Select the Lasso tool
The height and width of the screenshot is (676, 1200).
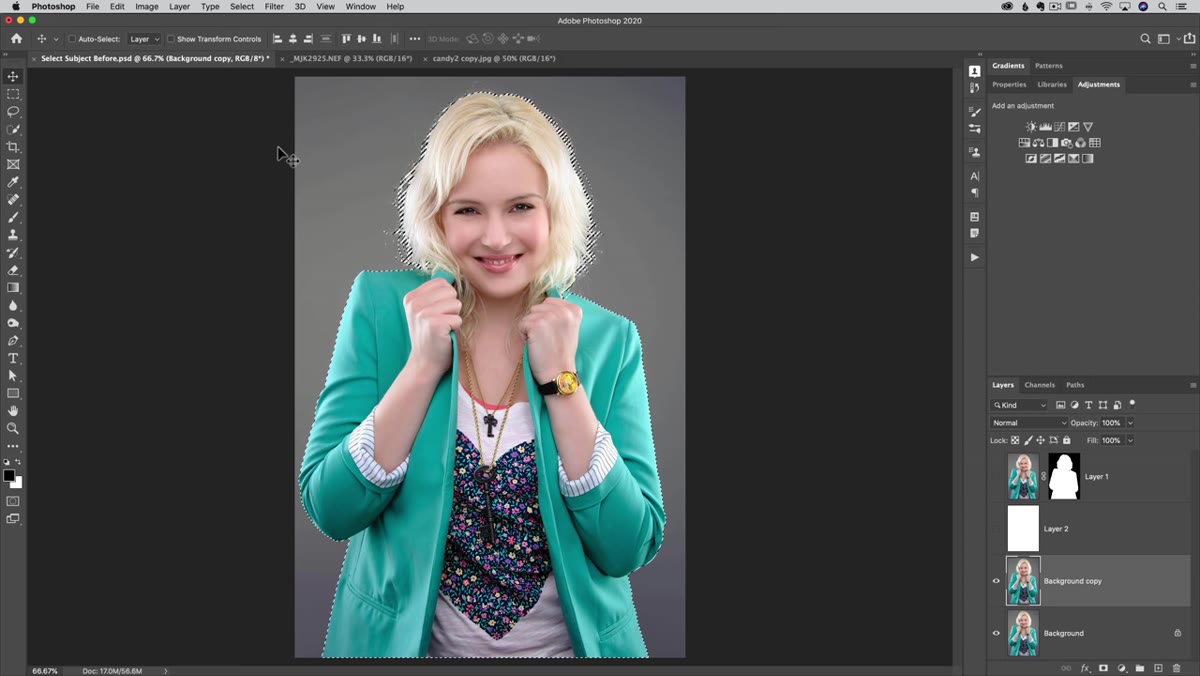tap(13, 111)
